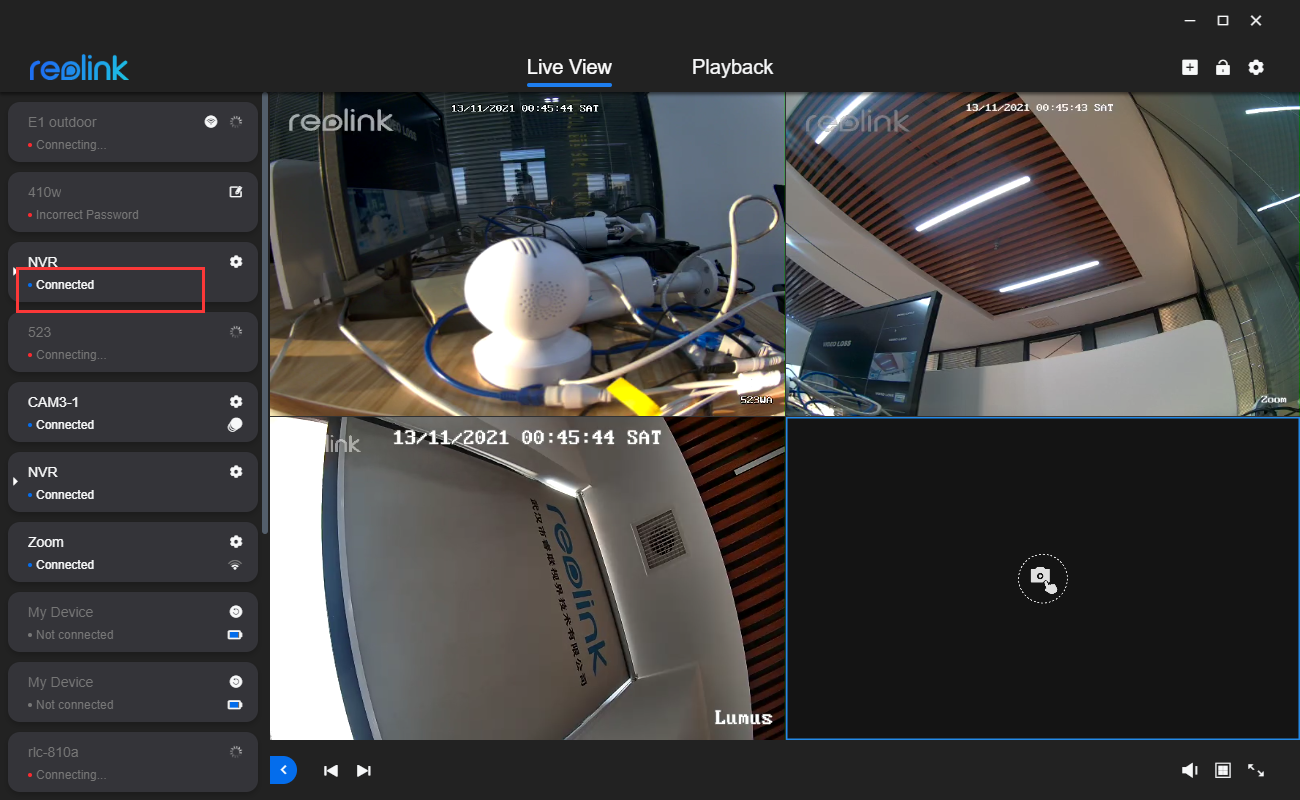
Task: Click Connecting status under E1 outdoor
Action: pos(71,145)
